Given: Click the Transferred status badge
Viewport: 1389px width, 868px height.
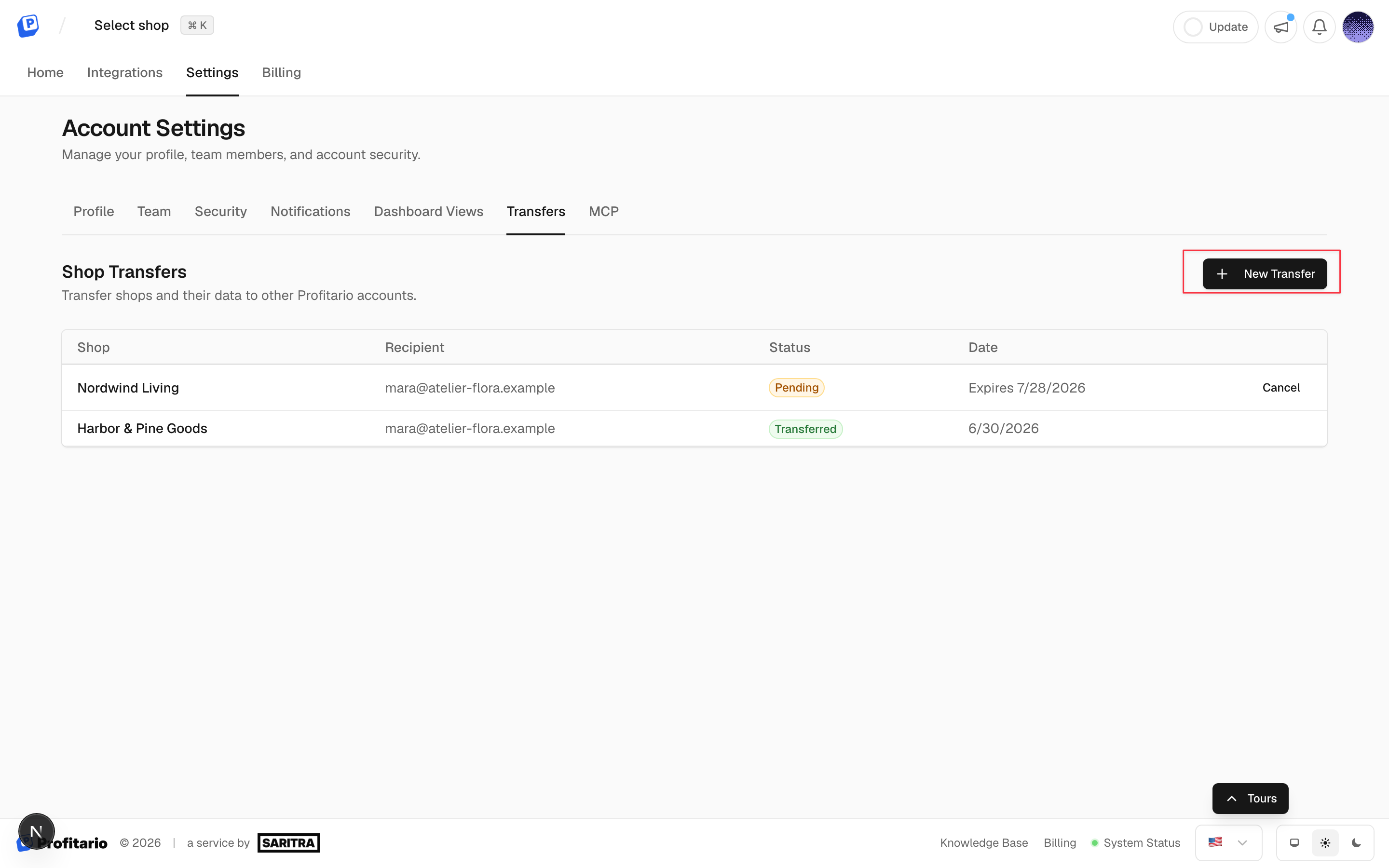Looking at the screenshot, I should pyautogui.click(x=805, y=429).
